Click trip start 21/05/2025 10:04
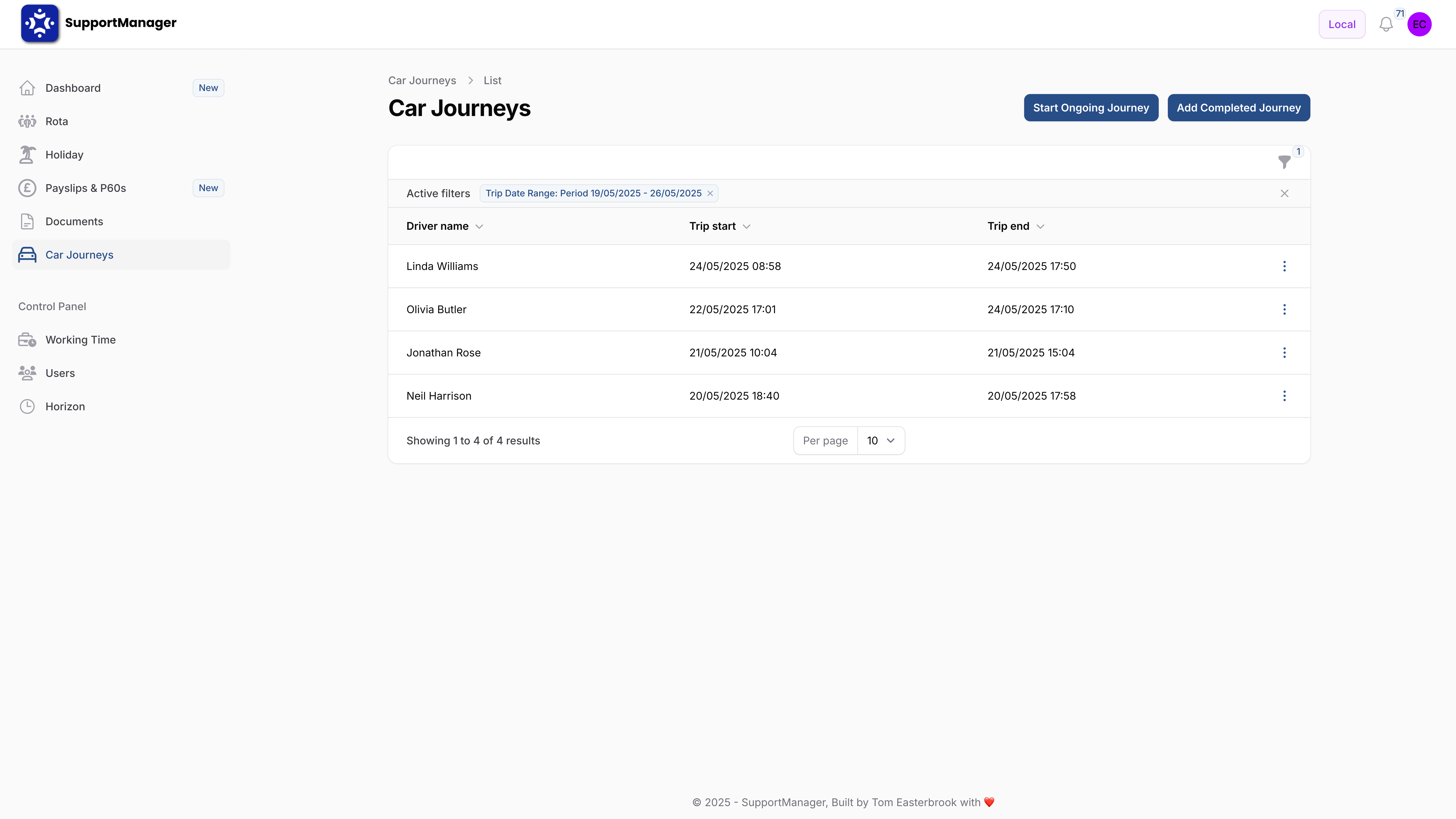The width and height of the screenshot is (1456, 819). pos(733,353)
